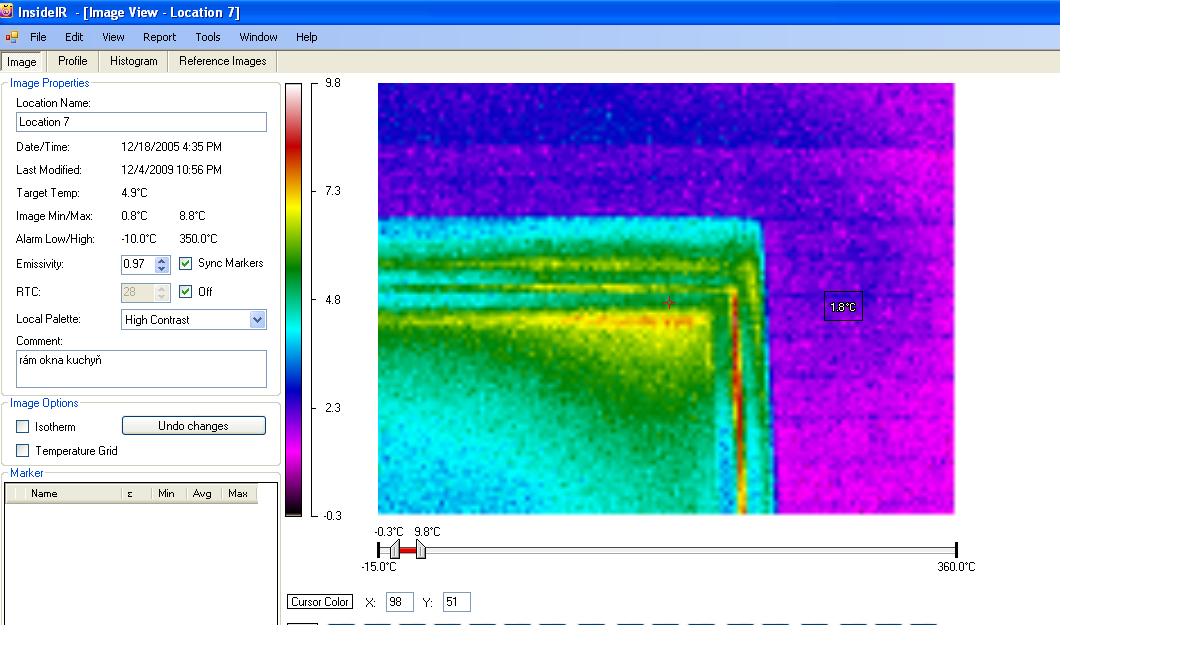The width and height of the screenshot is (1201, 645).
Task: Click the InsideIR application icon in title bar
Action: click(7, 13)
